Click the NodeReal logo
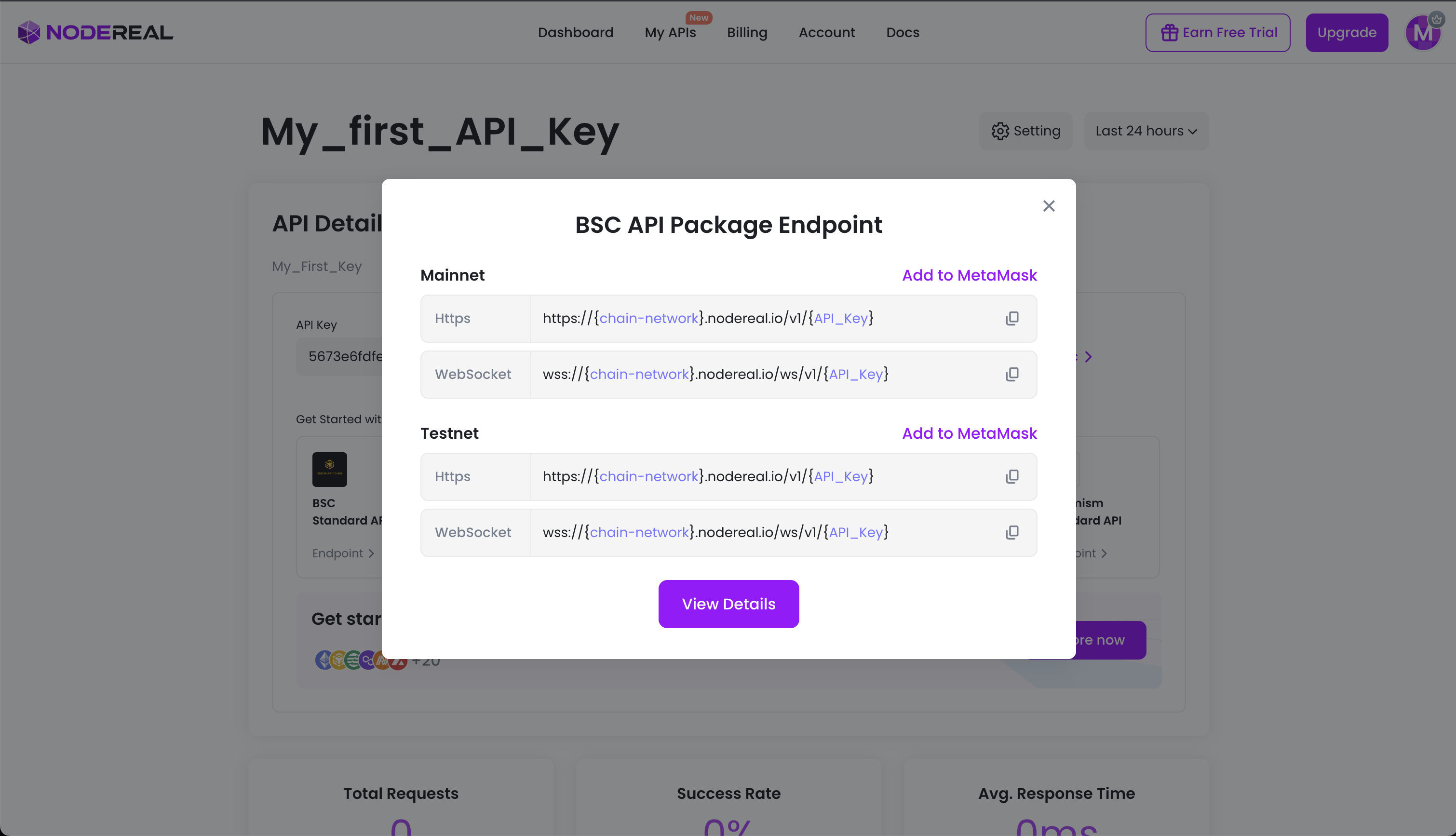Screen dimensions: 1456x836 [95, 33]
